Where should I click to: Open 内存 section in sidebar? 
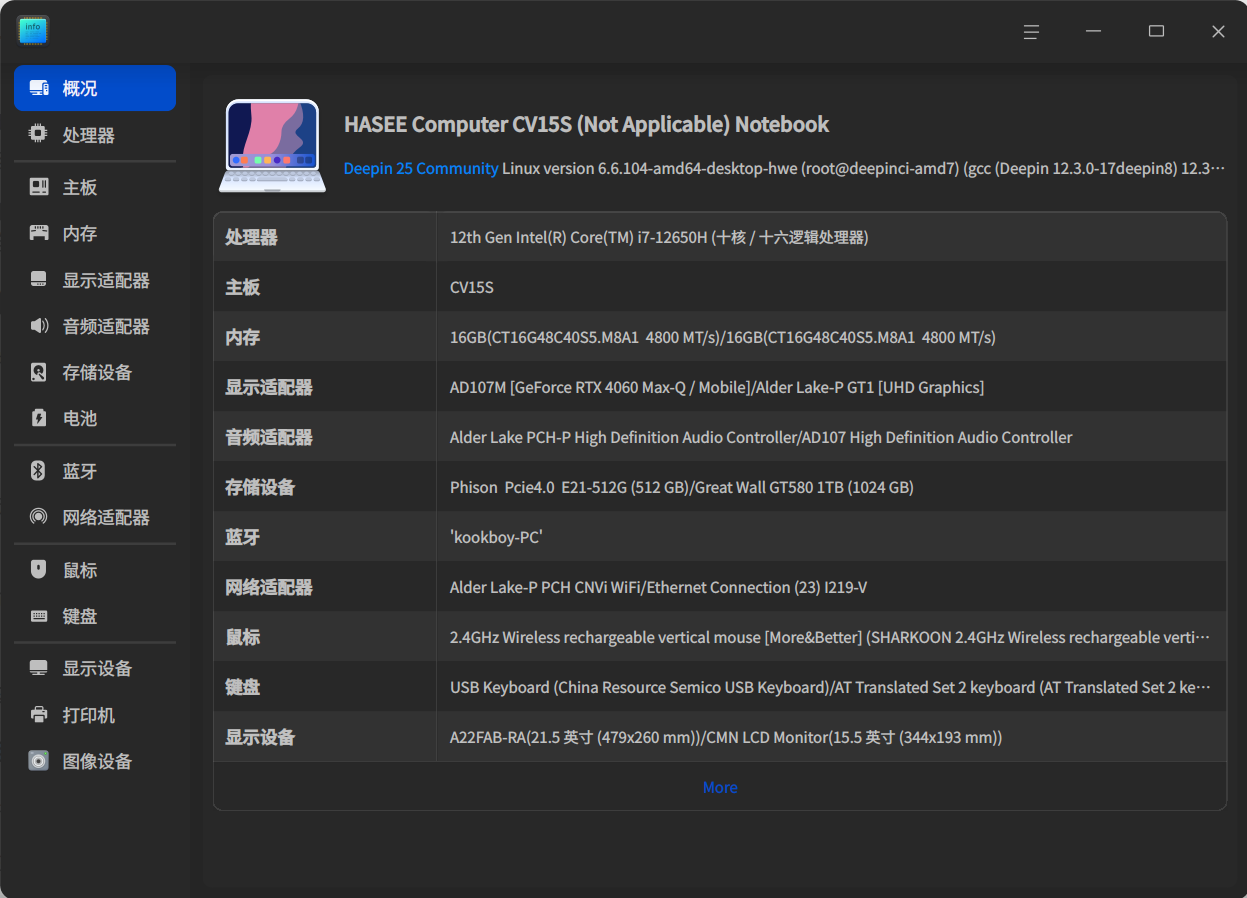click(95, 233)
